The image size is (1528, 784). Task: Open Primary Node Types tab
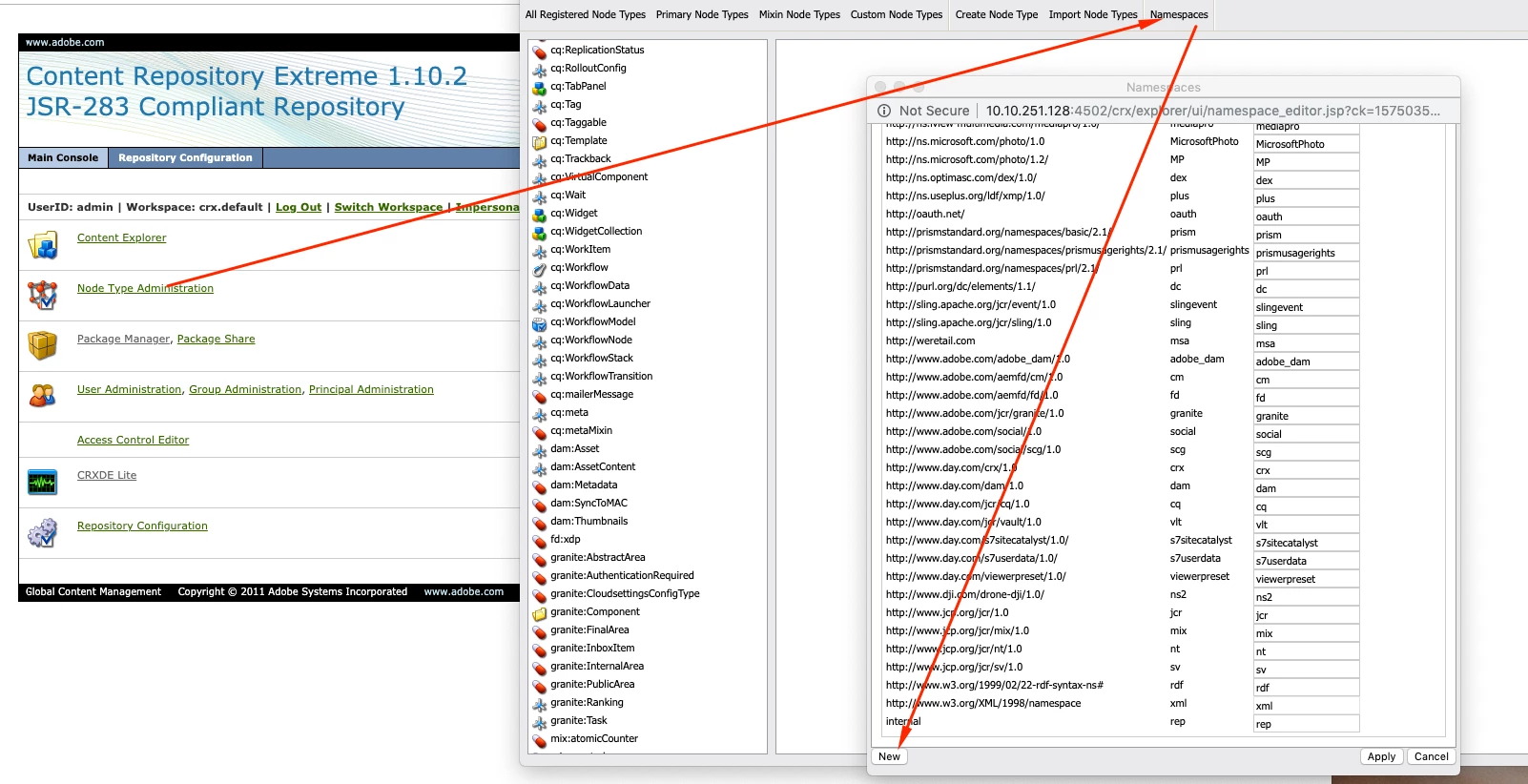[702, 14]
